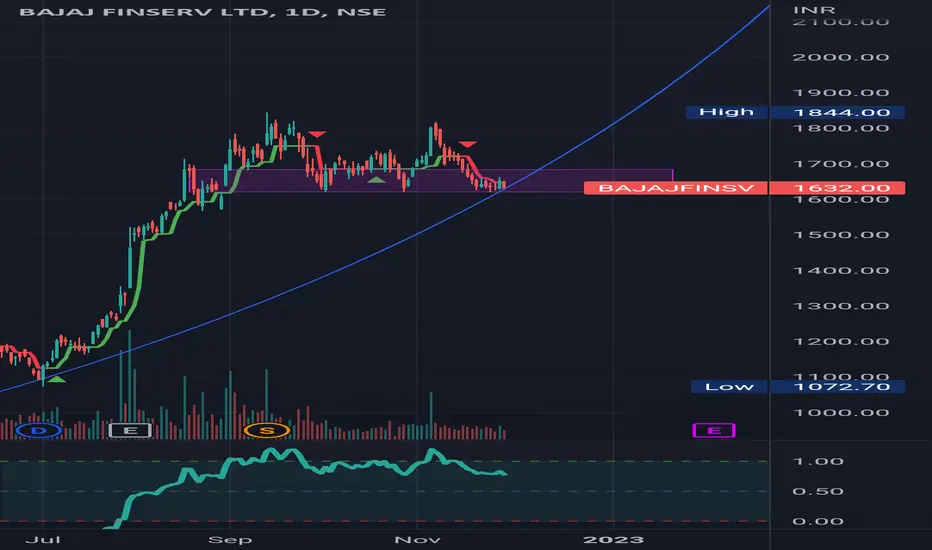The width and height of the screenshot is (932, 550).
Task: Click the INR currency label
Action: pyautogui.click(x=814, y=10)
